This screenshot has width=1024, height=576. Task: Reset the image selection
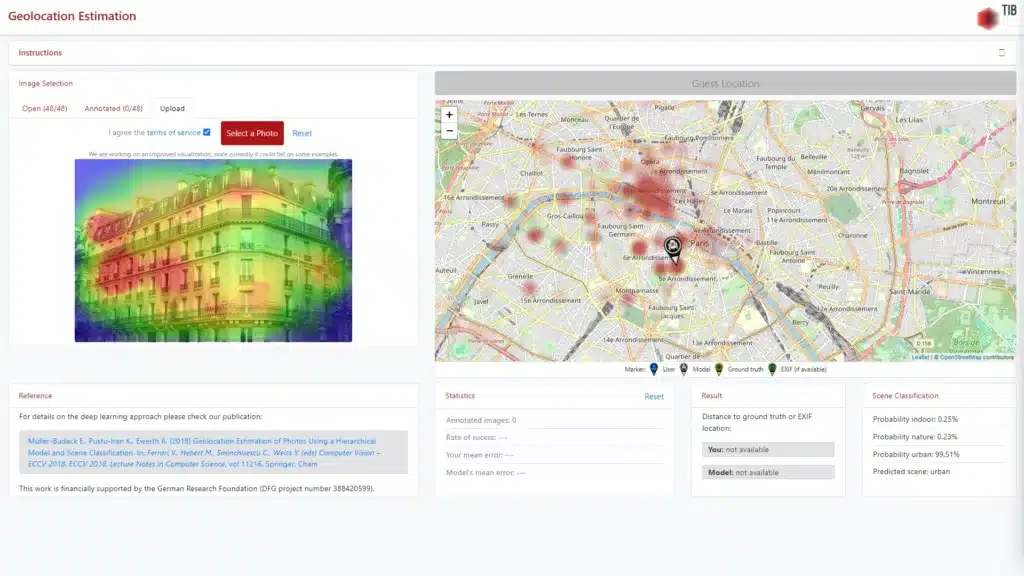(302, 133)
